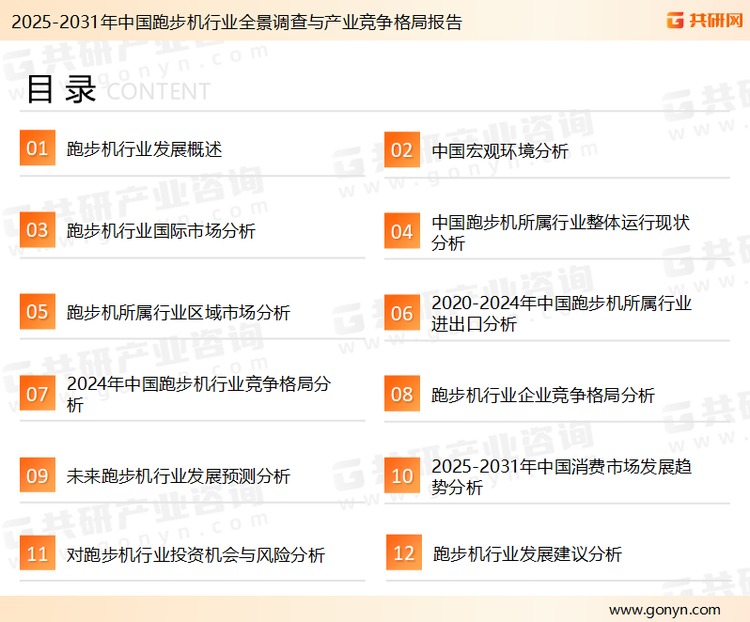Click the orange 03 number badge
The image size is (750, 622).
tap(37, 230)
